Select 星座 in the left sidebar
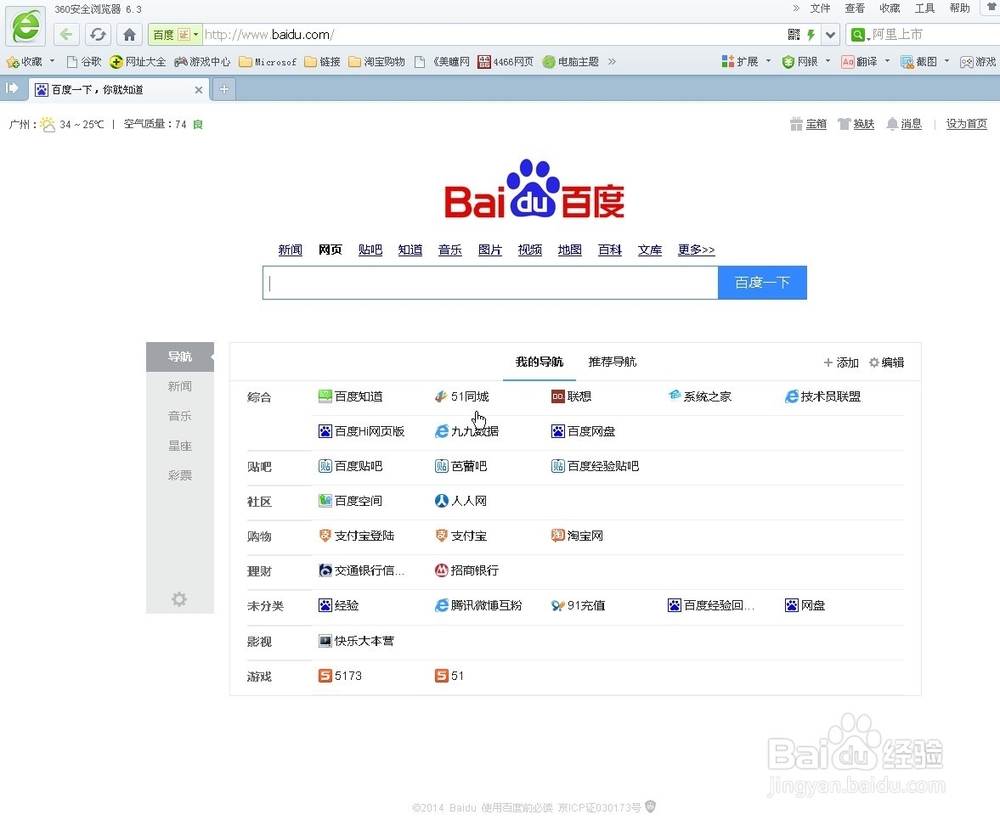The width and height of the screenshot is (1000, 820). tap(180, 446)
